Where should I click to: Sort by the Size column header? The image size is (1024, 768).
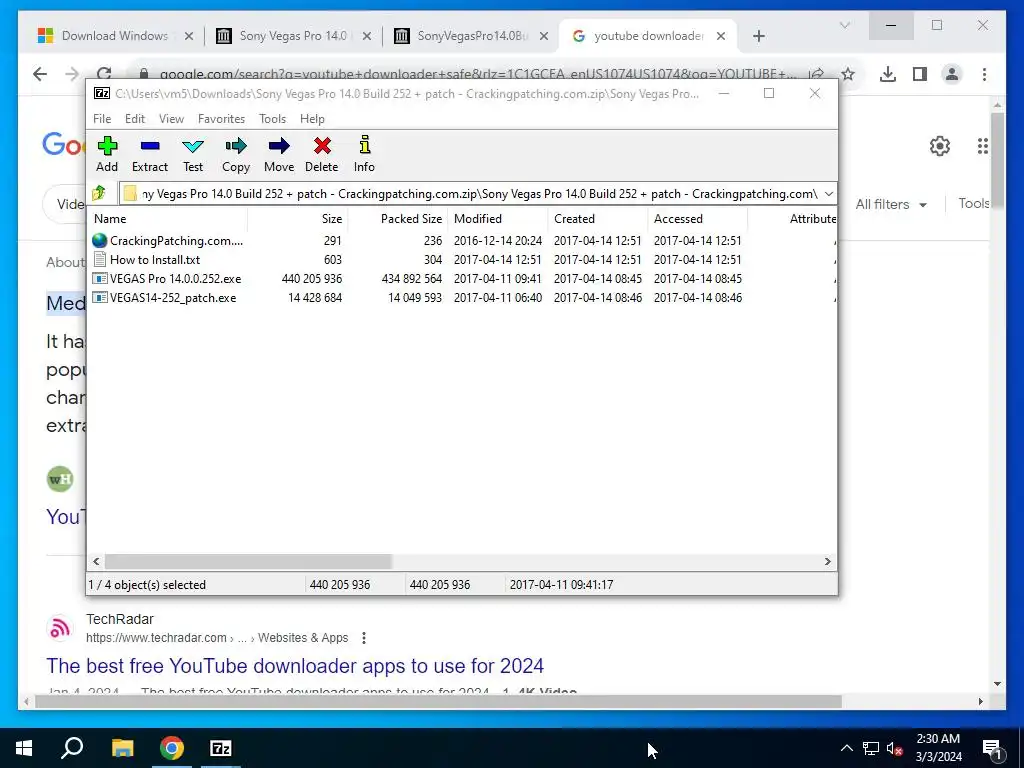click(297, 219)
